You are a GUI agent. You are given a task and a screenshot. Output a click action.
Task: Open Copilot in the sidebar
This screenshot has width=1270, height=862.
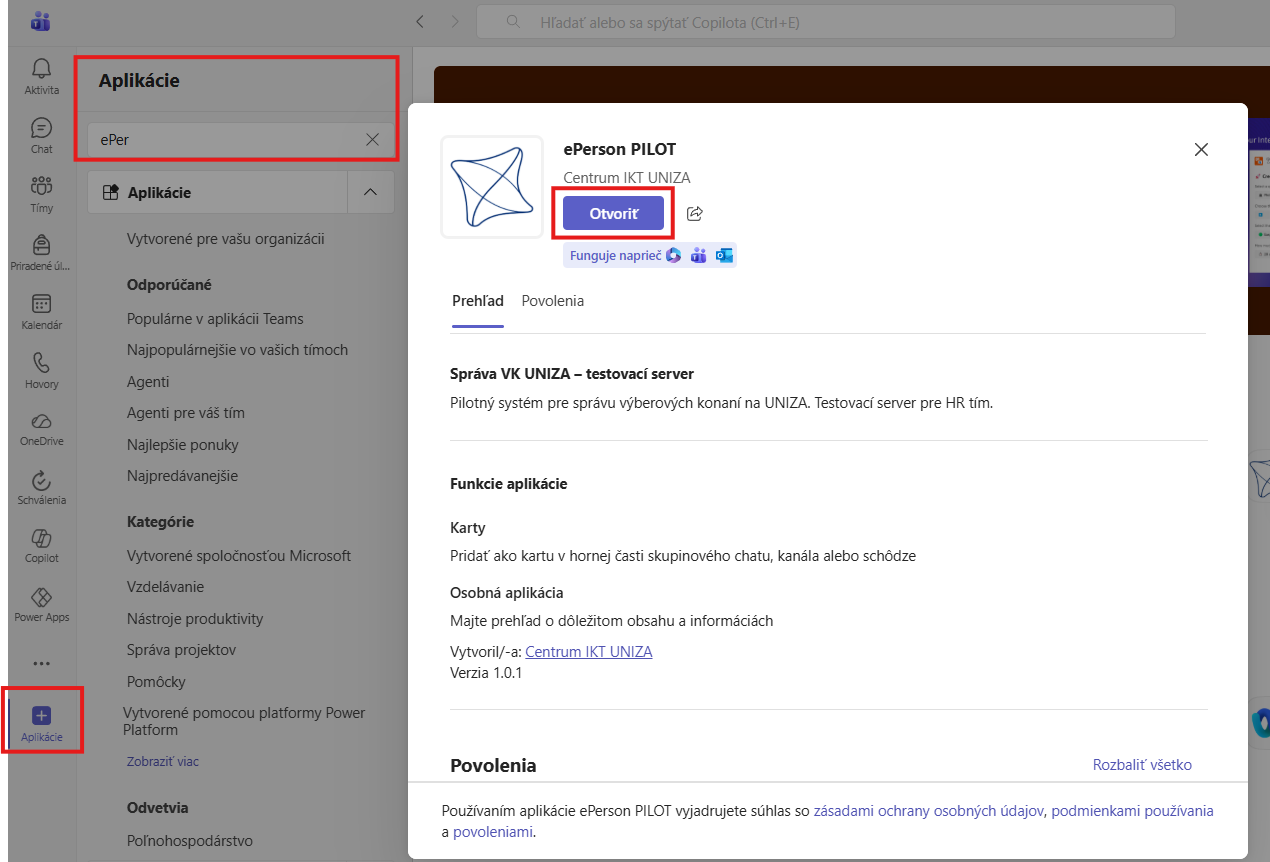tap(41, 545)
